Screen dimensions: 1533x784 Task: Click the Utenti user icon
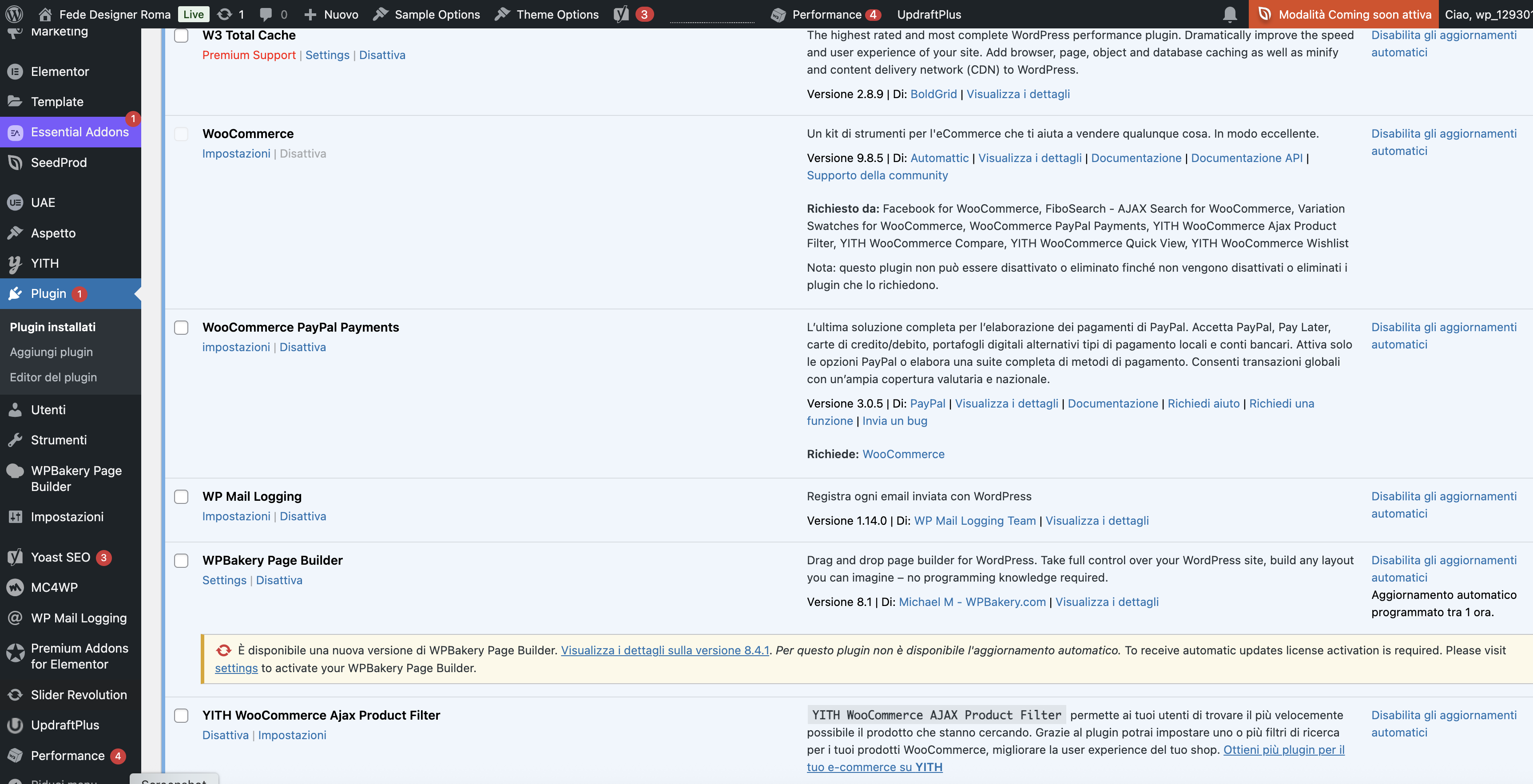pos(15,409)
